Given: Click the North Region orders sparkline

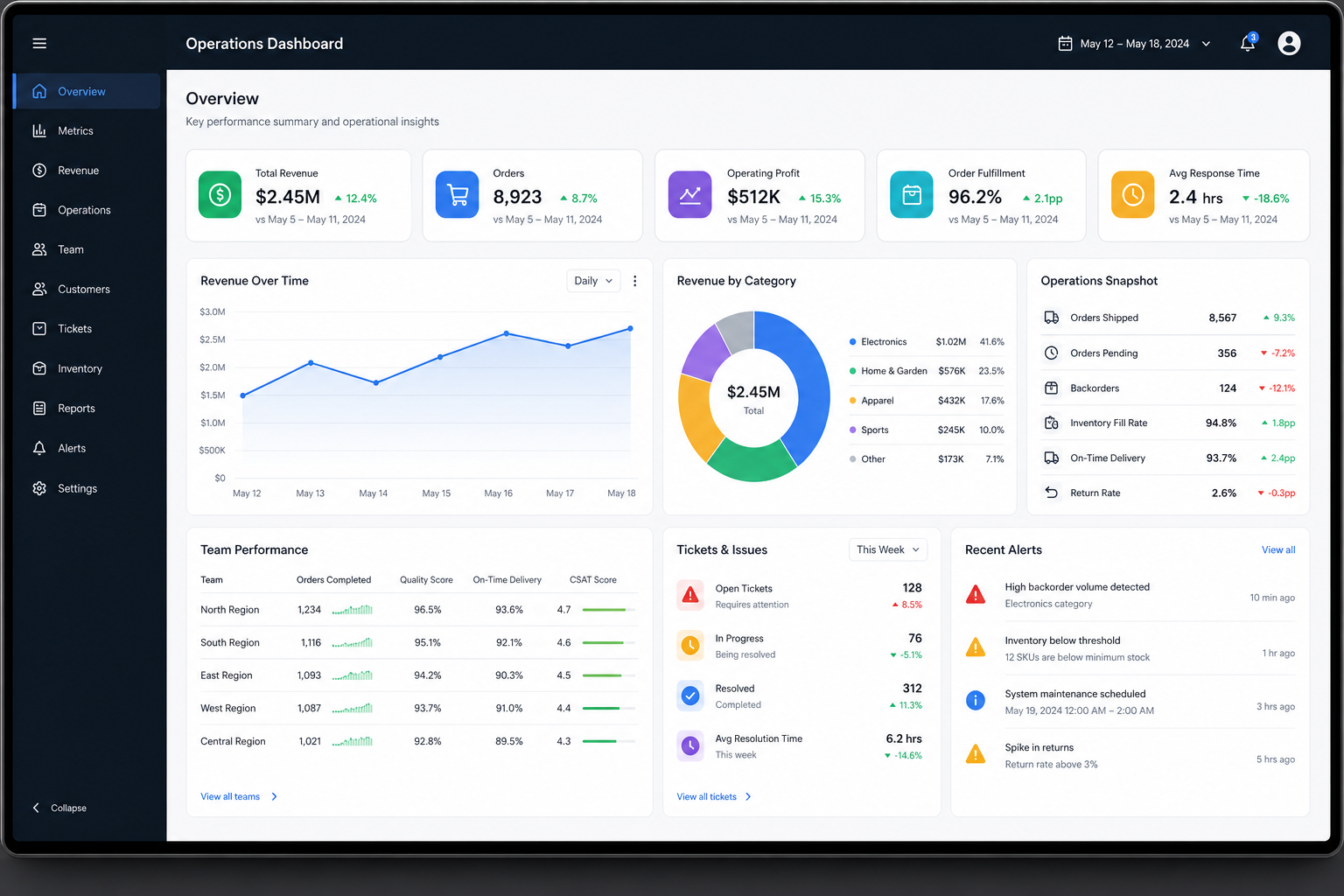Looking at the screenshot, I should pos(353,610).
